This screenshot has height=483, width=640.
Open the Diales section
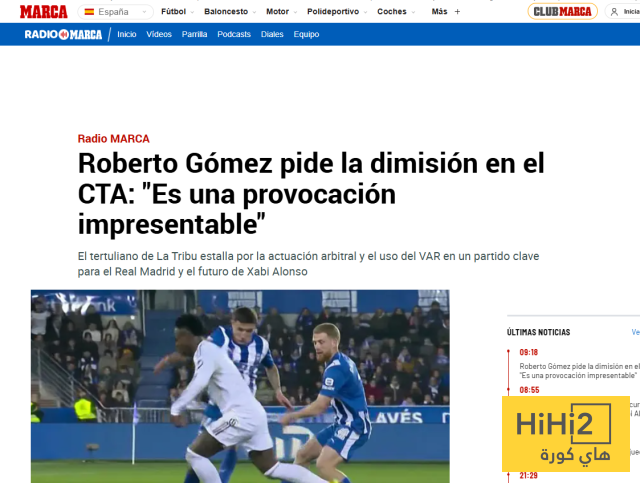(x=272, y=34)
